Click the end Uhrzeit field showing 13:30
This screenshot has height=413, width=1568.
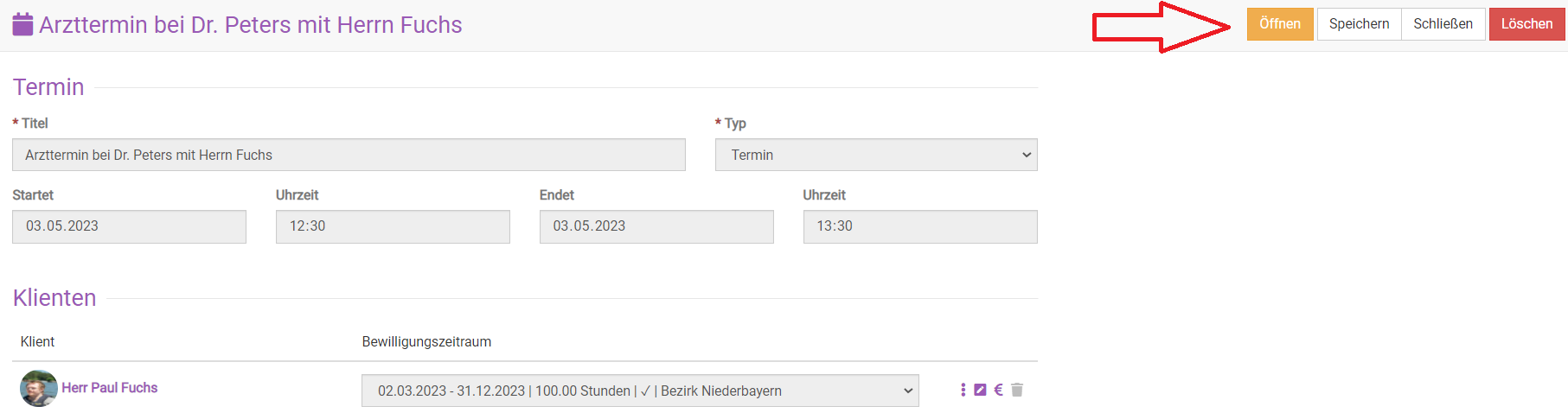pos(919,226)
